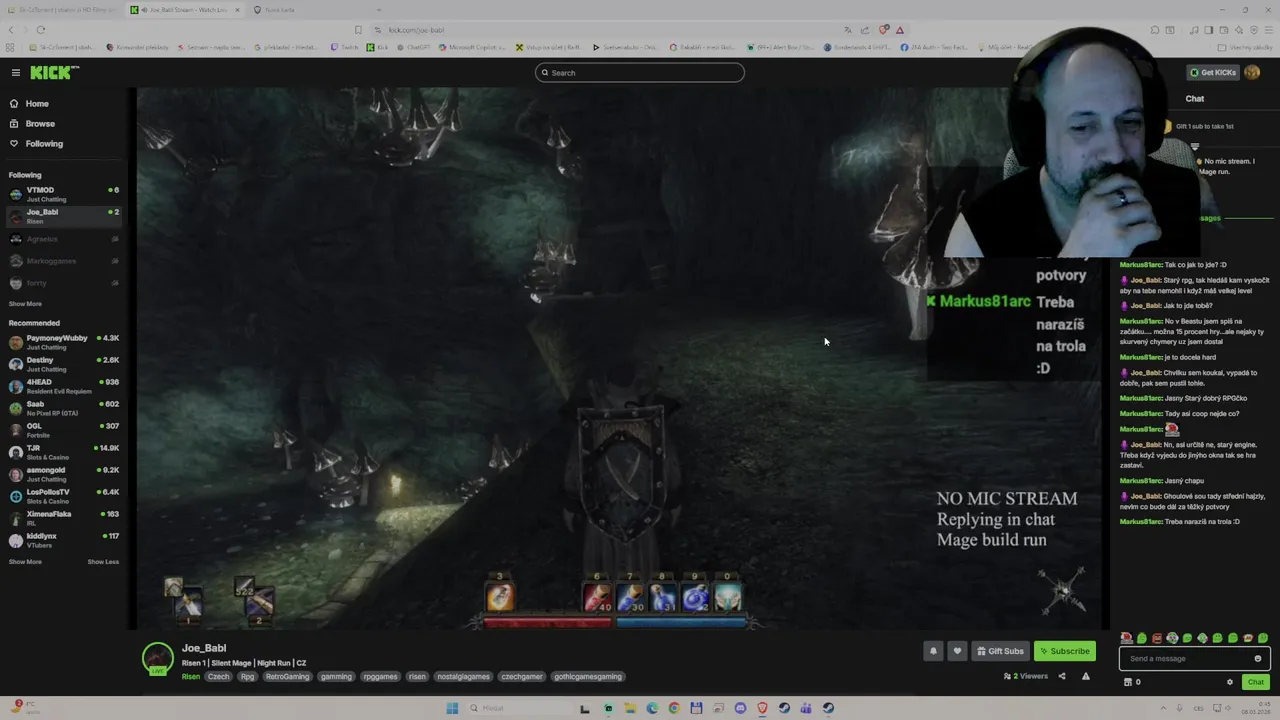Select the czechgamer tag
The image size is (1280, 720).
[x=522, y=677]
